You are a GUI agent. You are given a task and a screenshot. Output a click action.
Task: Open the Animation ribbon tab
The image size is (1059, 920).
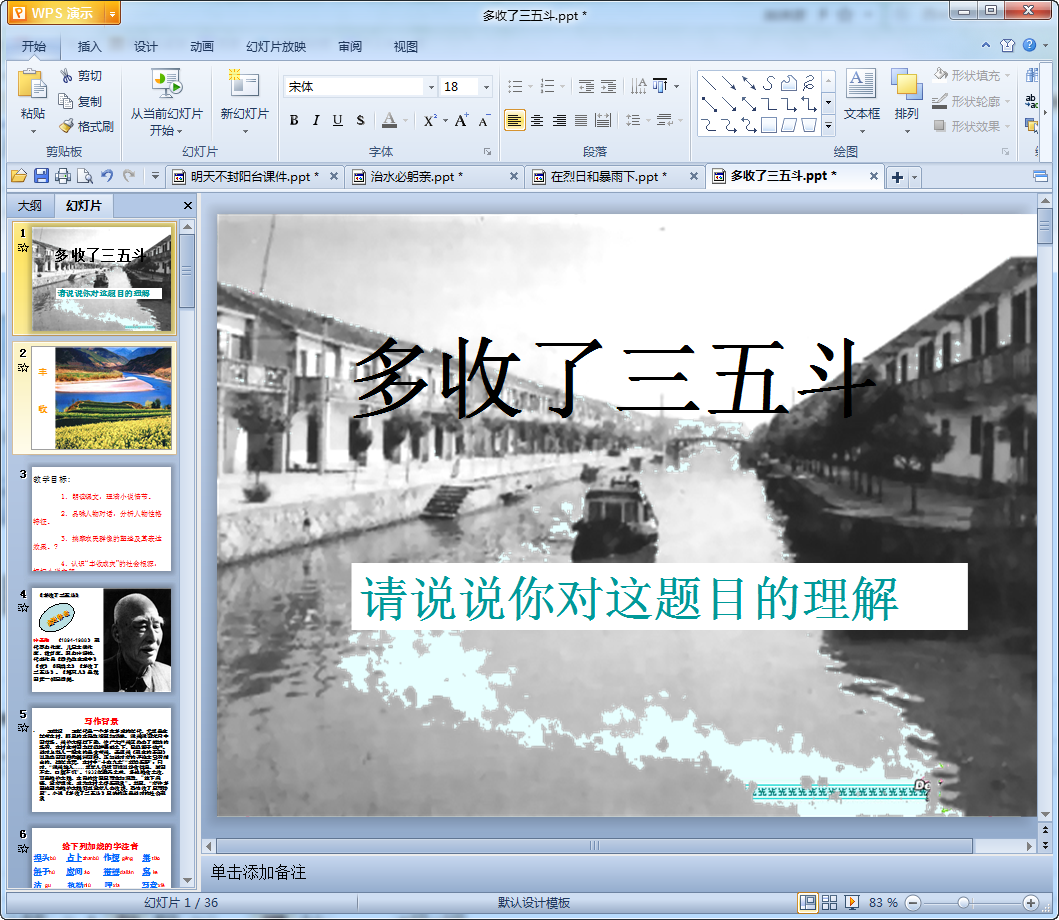pyautogui.click(x=201, y=47)
